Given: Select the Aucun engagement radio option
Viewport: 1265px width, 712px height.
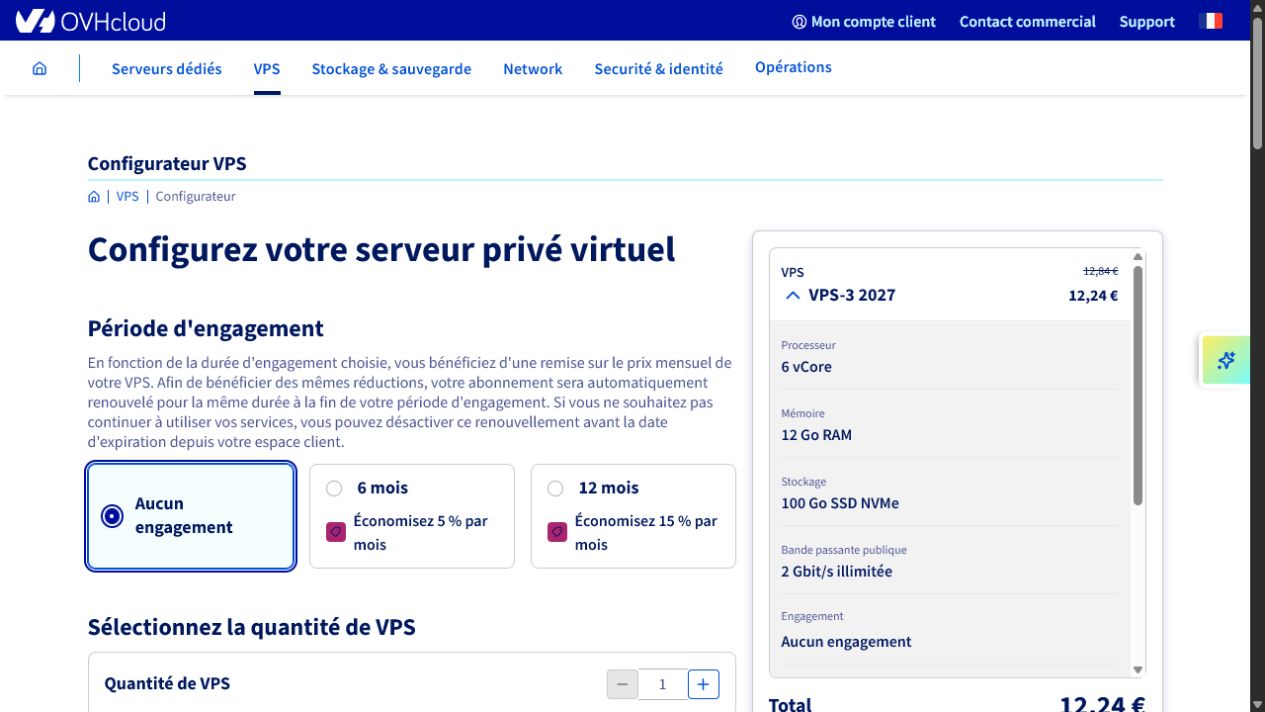Looking at the screenshot, I should point(112,516).
